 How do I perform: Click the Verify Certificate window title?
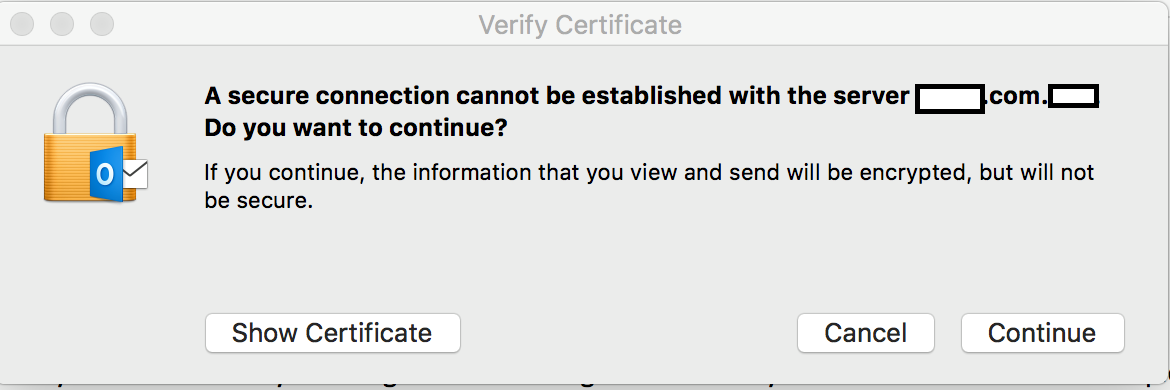click(x=580, y=25)
